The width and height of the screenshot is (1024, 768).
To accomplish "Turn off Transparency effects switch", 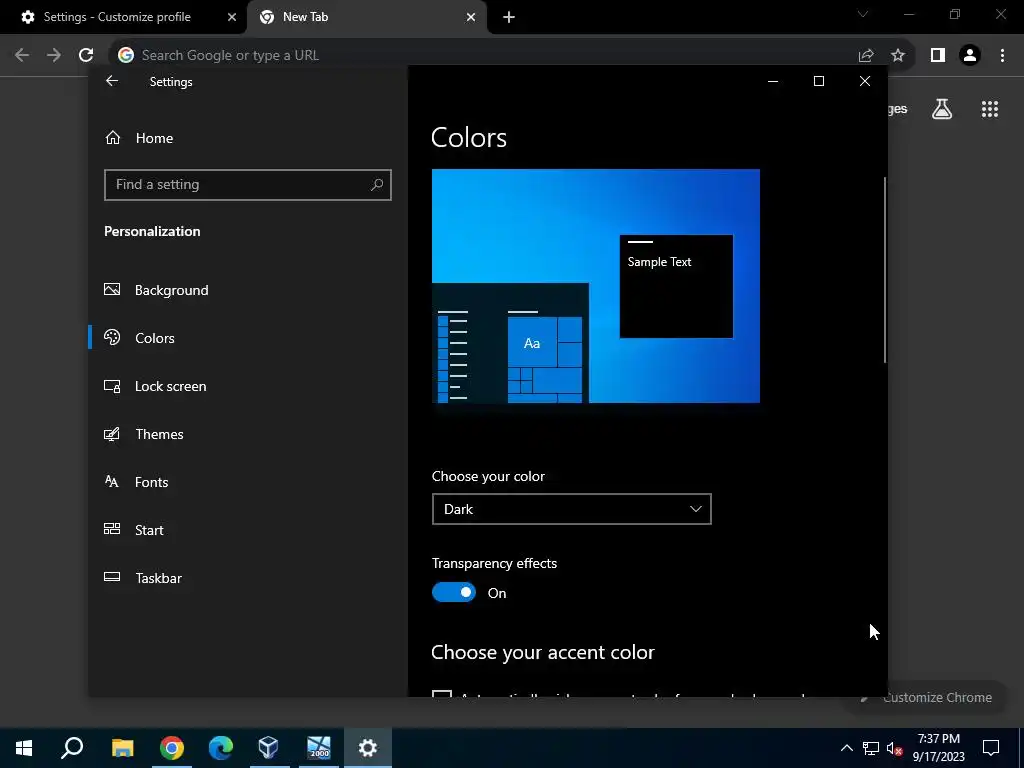I will click(454, 592).
